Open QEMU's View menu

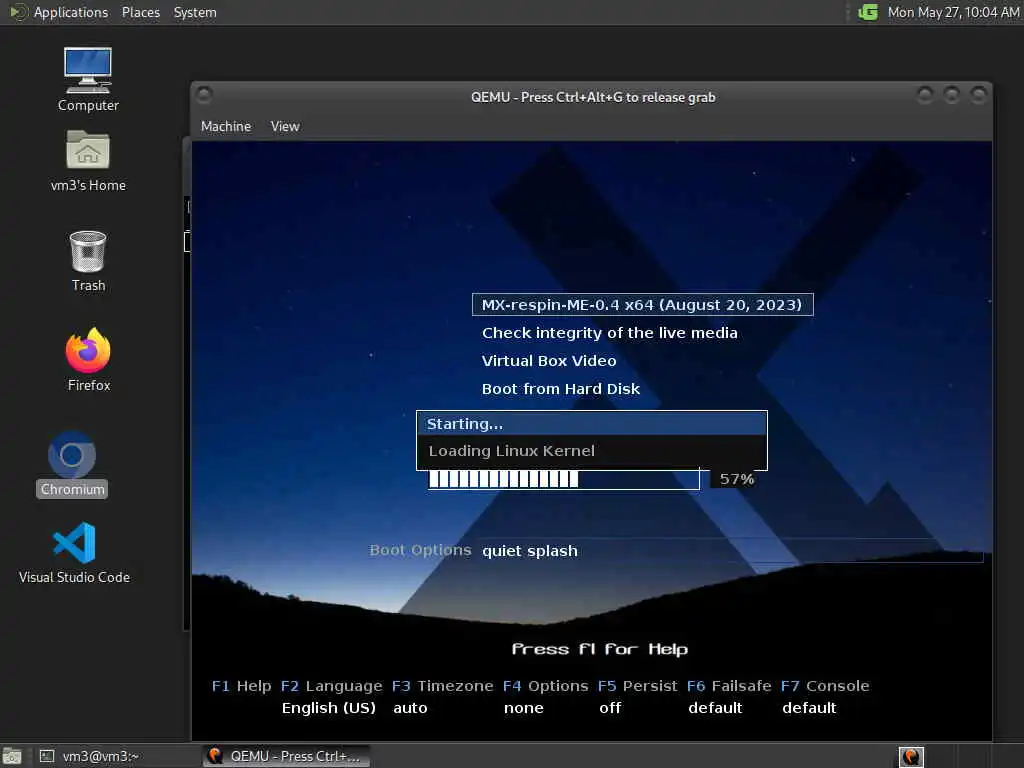tap(285, 126)
